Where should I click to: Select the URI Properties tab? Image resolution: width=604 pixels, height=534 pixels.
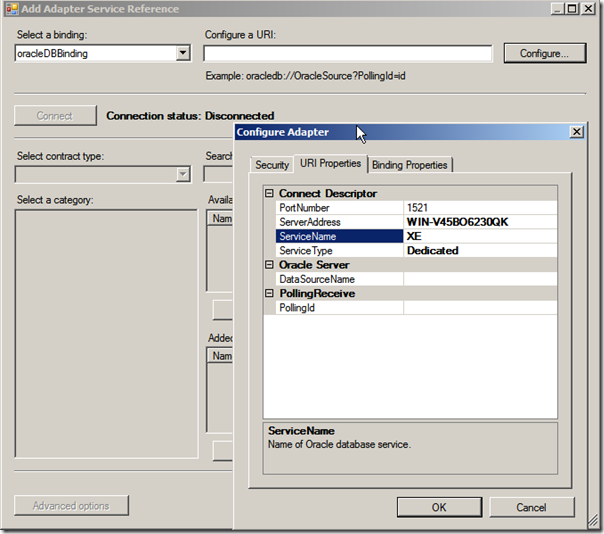[x=331, y=163]
